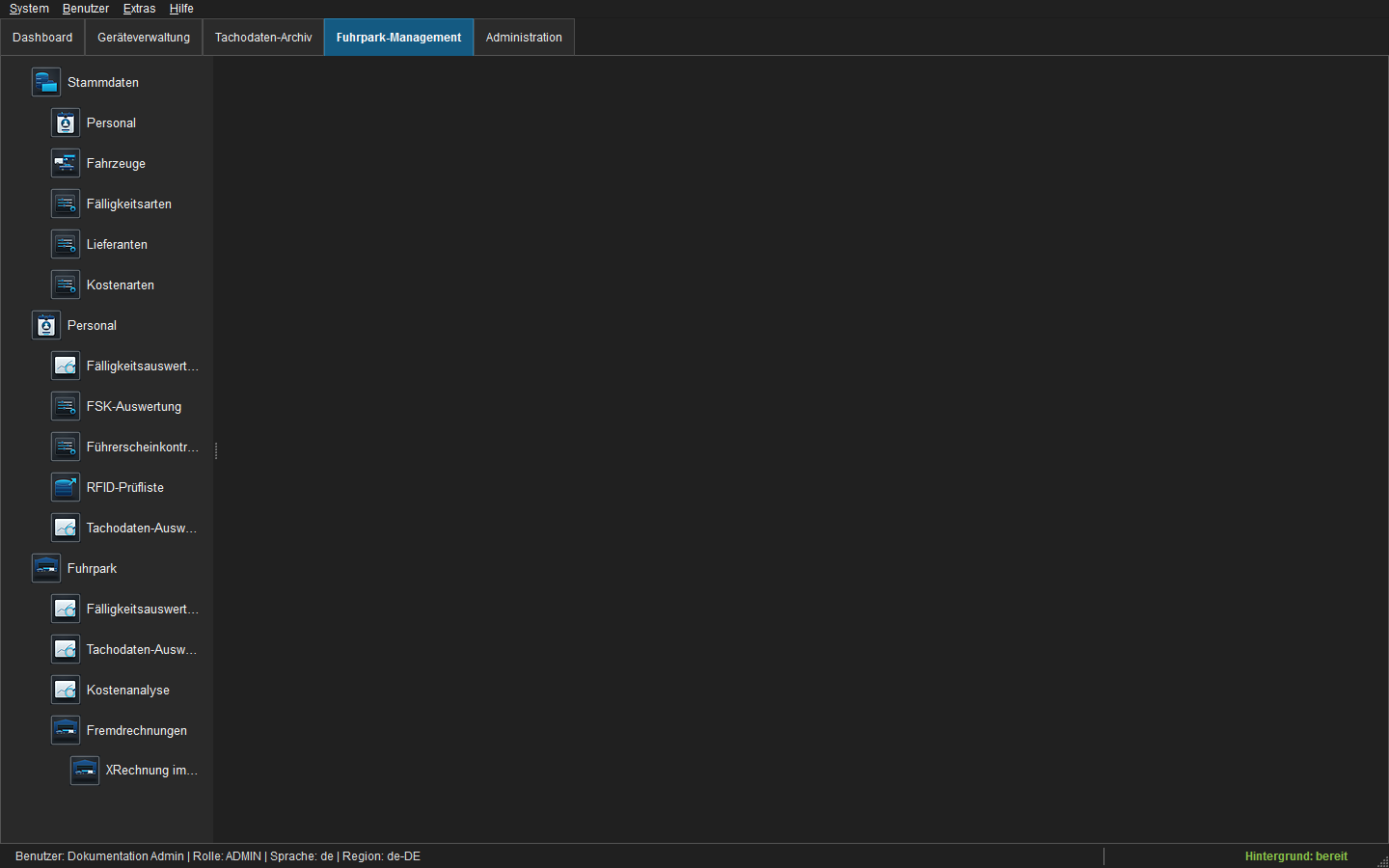This screenshot has width=1389, height=868.
Task: Select the Fälligkeitsarten list icon
Action: [66, 203]
